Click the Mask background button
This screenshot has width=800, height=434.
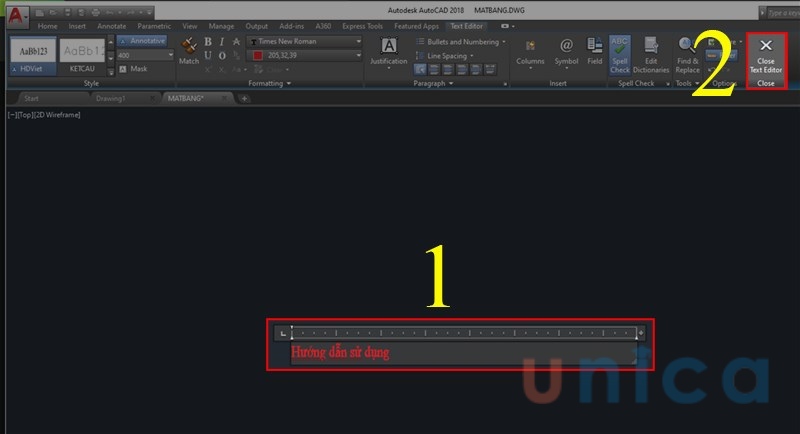[133, 69]
